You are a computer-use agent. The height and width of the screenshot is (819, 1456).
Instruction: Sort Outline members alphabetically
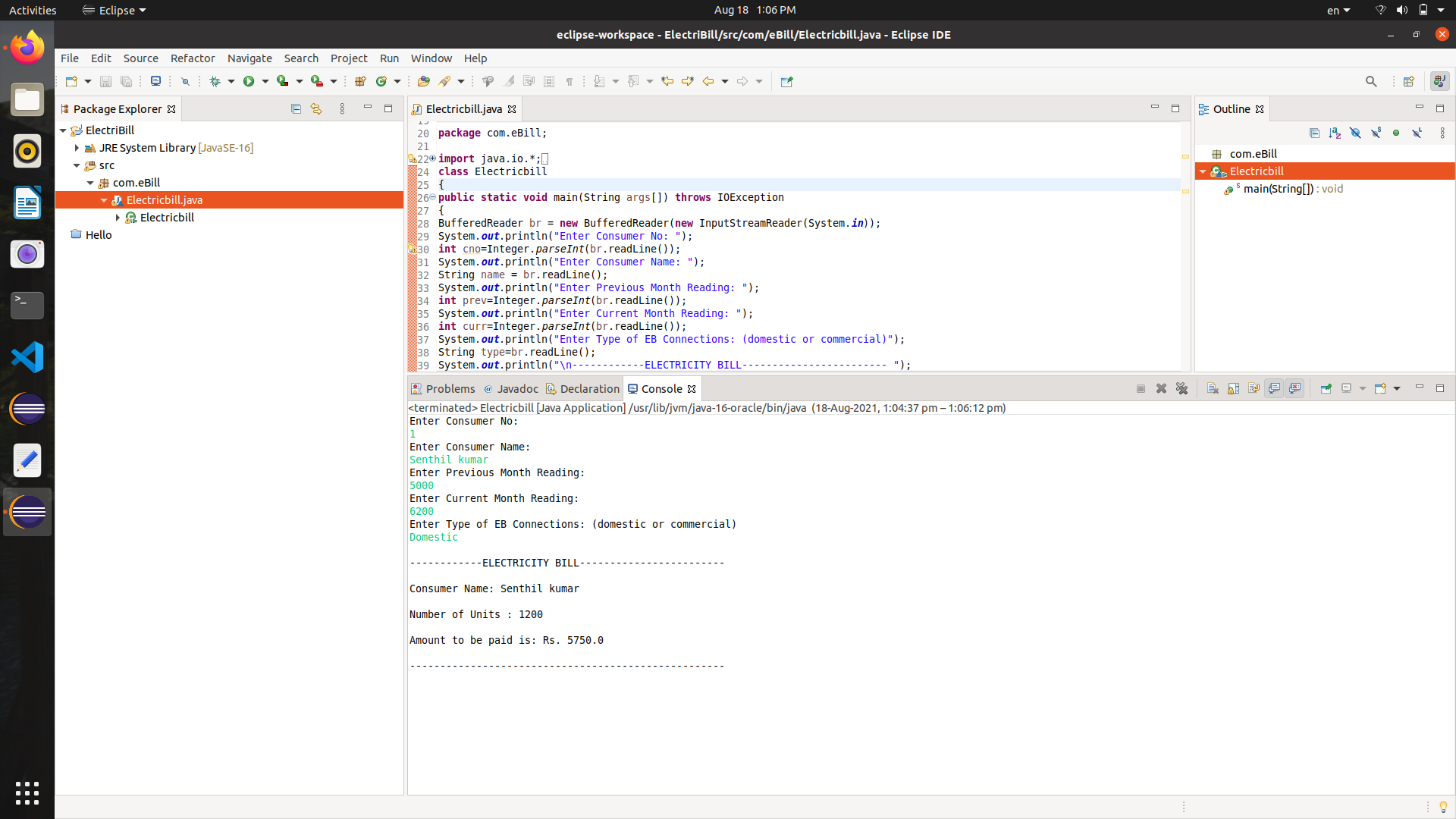tap(1335, 133)
